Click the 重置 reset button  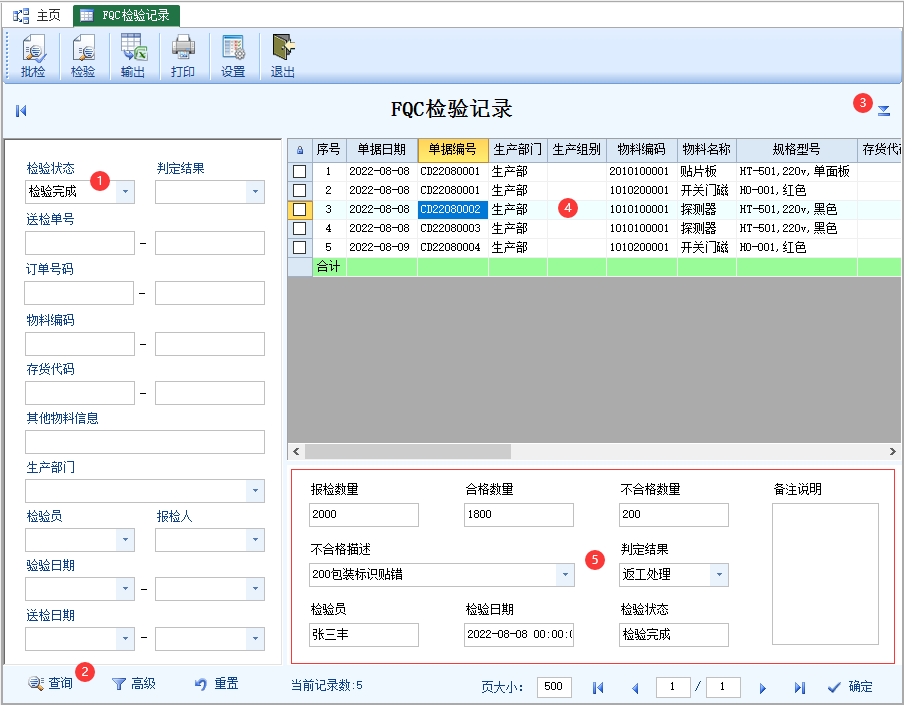tap(217, 684)
